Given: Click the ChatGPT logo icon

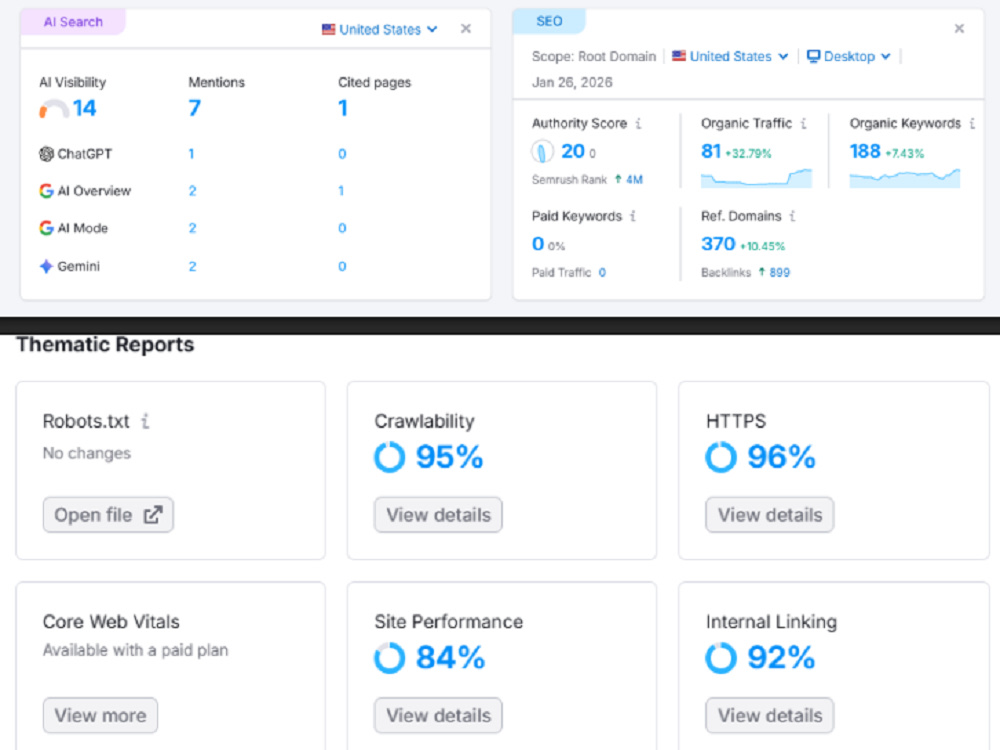Looking at the screenshot, I should click(46, 154).
